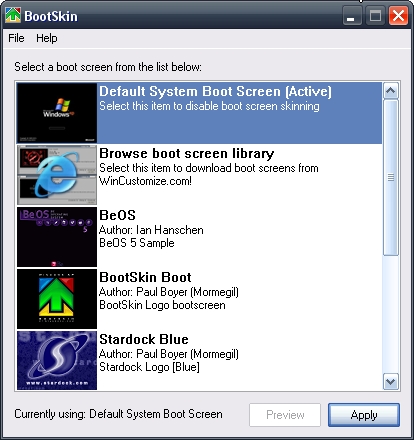Screen dimensions: 414x440
Task: Click "Select this item to disable boot screen skinning"
Action: tap(209, 106)
